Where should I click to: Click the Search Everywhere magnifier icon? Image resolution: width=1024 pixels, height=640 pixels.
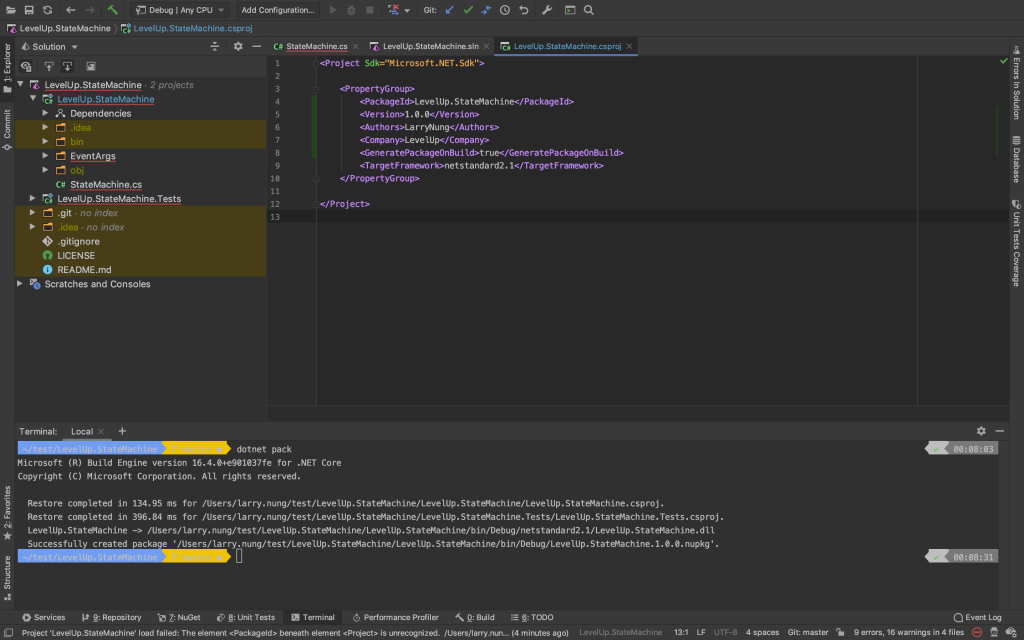tap(588, 10)
